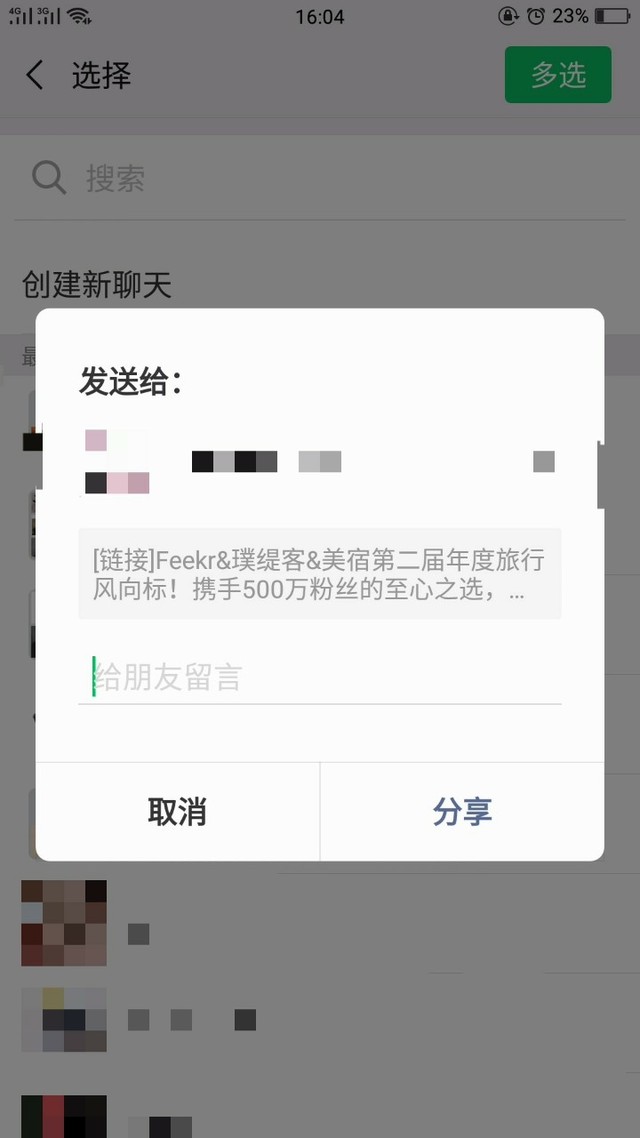This screenshot has height=1138, width=640.
Task: Tap 取消 to cancel sharing
Action: coord(177,811)
